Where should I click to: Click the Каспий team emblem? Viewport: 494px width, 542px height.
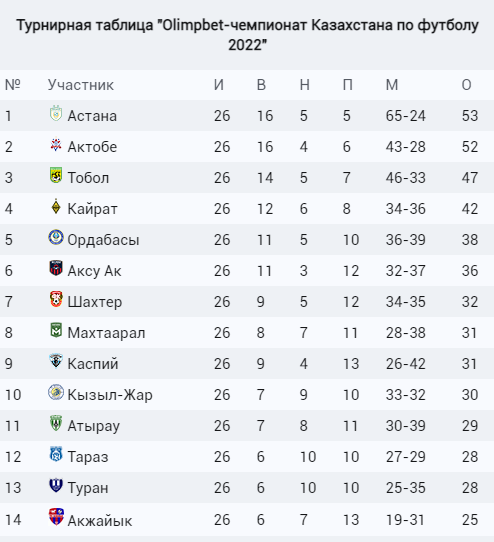pos(56,361)
